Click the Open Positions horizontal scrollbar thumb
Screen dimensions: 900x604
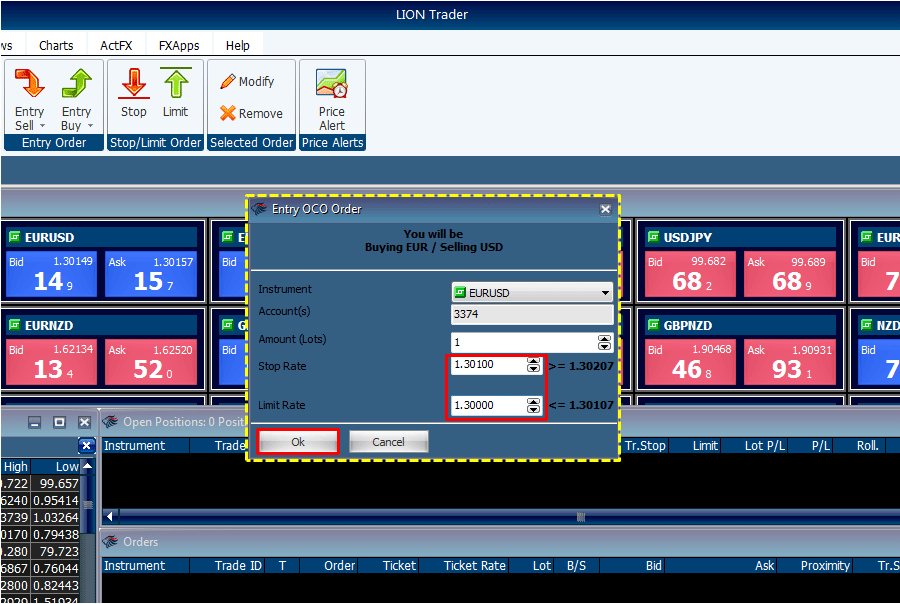pos(581,517)
